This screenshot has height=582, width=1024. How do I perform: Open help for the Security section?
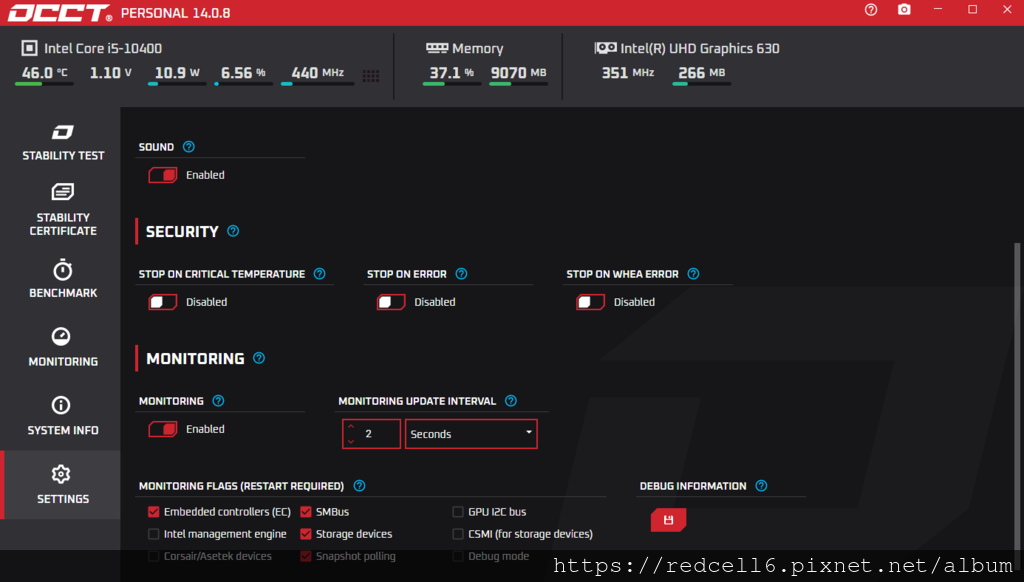(x=233, y=231)
